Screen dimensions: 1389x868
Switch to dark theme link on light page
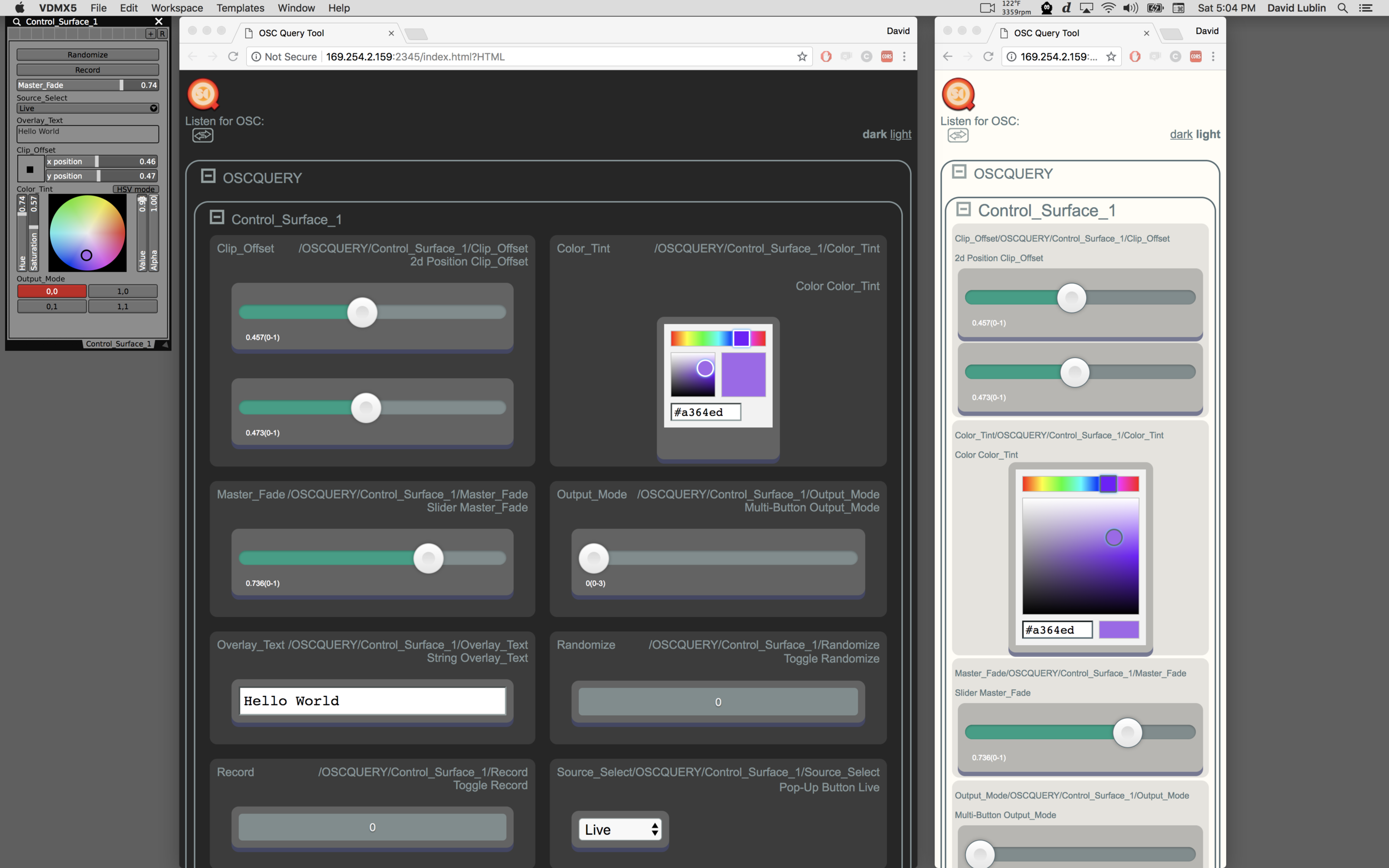pos(1181,134)
